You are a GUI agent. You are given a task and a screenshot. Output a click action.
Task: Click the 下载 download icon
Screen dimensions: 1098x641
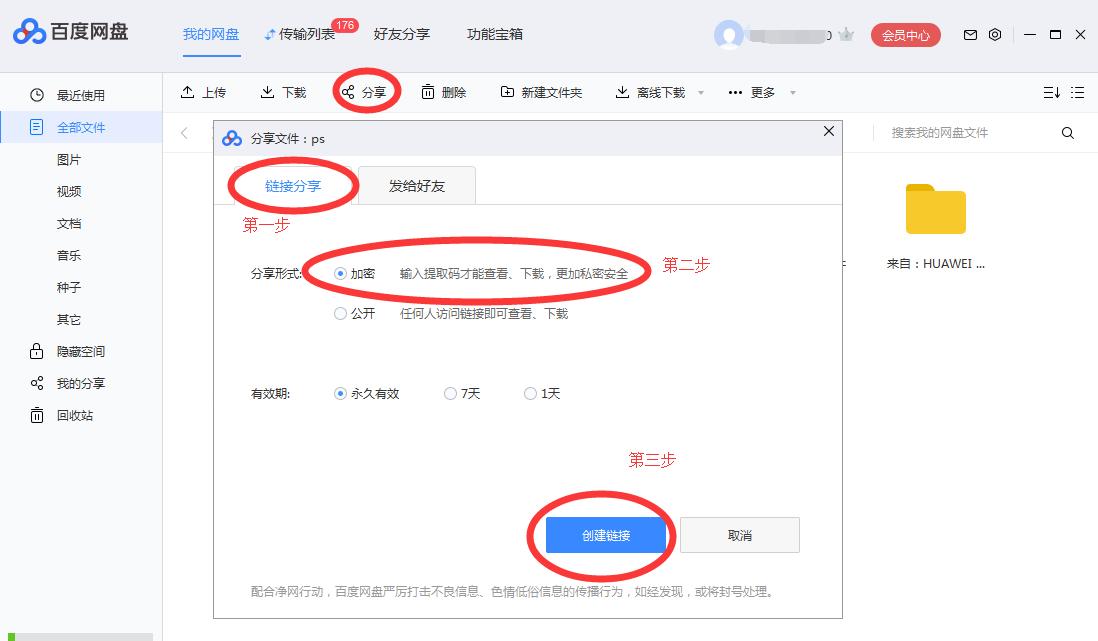click(266, 91)
